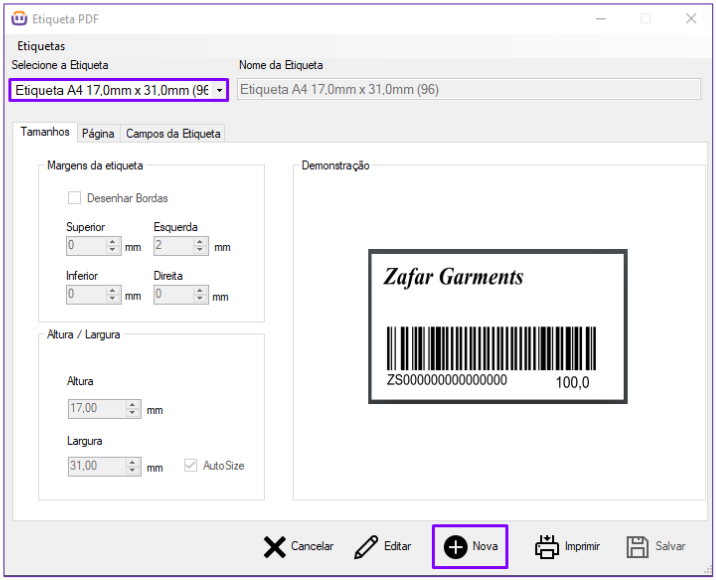716x580 pixels.
Task: Click the Superior margin value field
Action: pos(87,246)
